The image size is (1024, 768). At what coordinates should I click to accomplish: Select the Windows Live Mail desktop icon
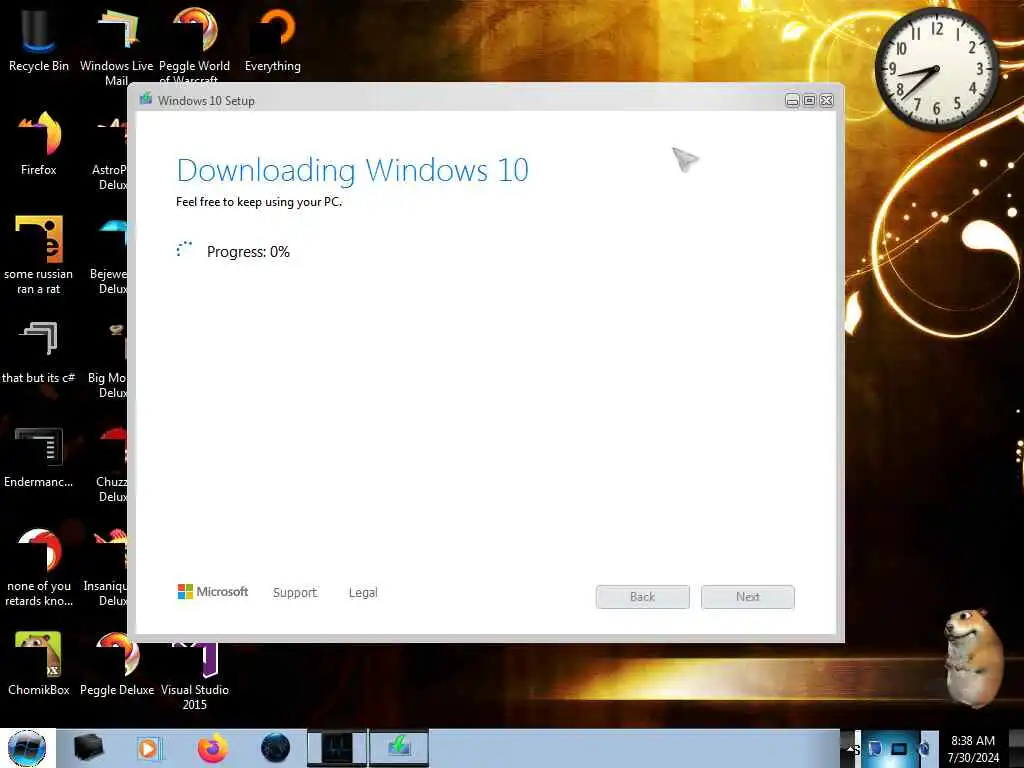(x=116, y=46)
